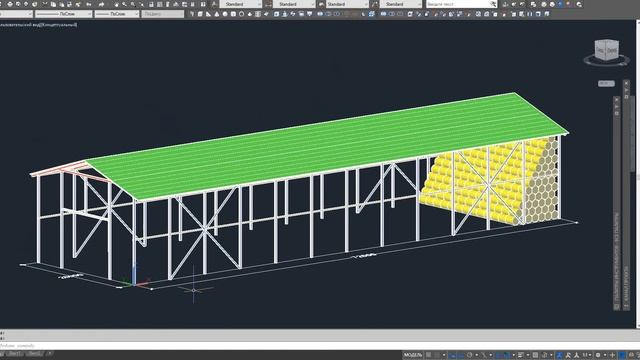Viewport: 640px width, 360px height.
Task: Click the Help question-mark icon
Action: (203, 4)
